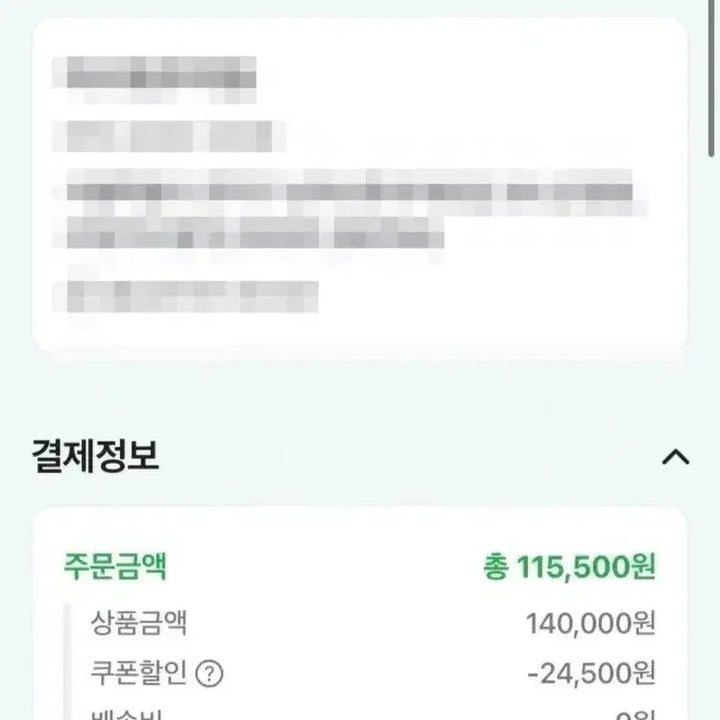The image size is (720, 720).
Task: Click the 상품금액 row label
Action: point(139,624)
